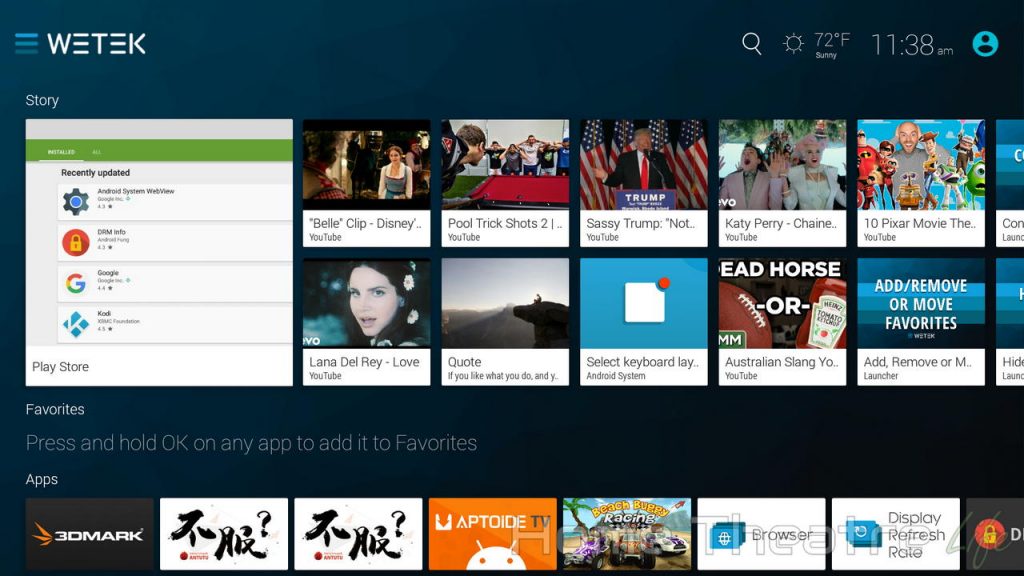Launch the Browser app tile
The image size is (1024, 576).
coord(761,534)
